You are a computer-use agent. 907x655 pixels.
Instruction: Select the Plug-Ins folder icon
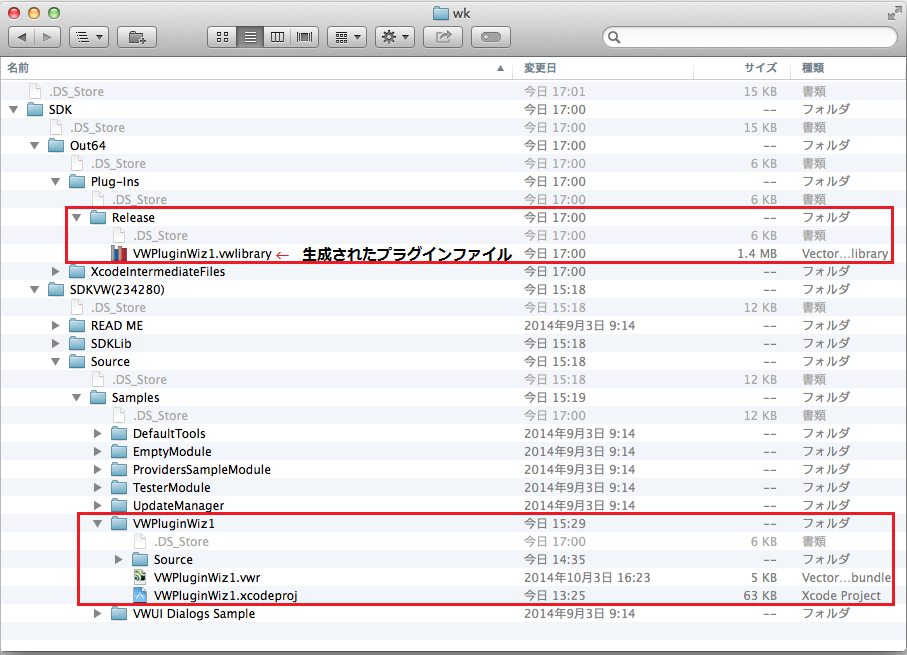(77, 181)
